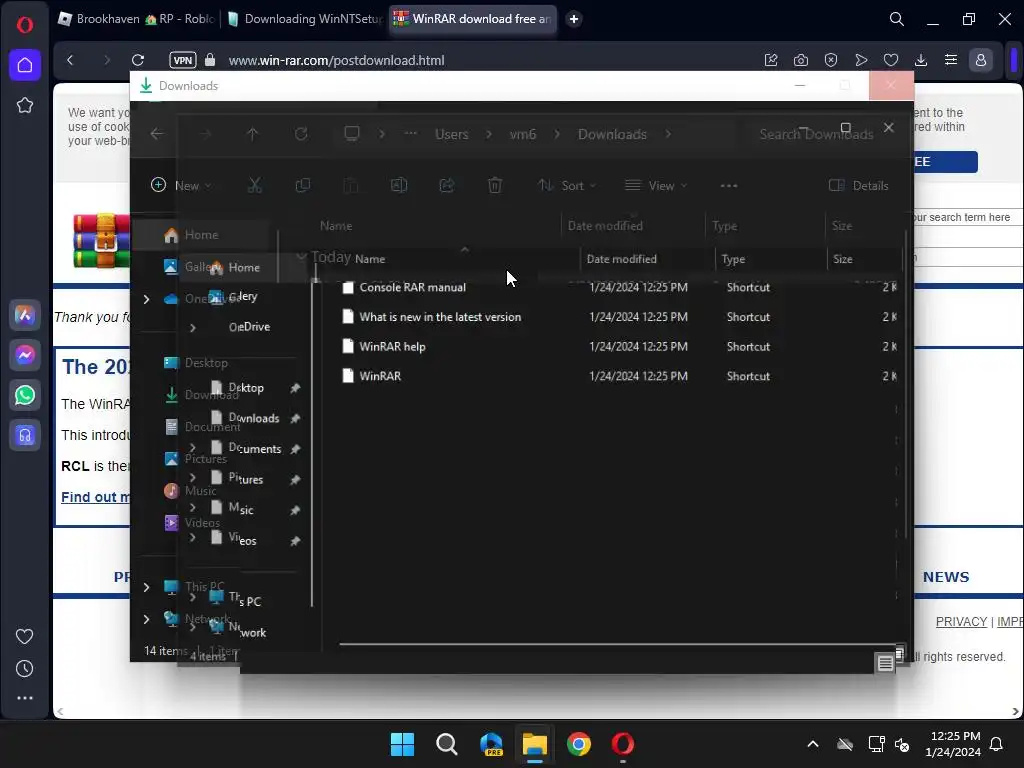This screenshot has width=1024, height=768.
Task: Click Users in the breadcrumb path
Action: [x=452, y=134]
